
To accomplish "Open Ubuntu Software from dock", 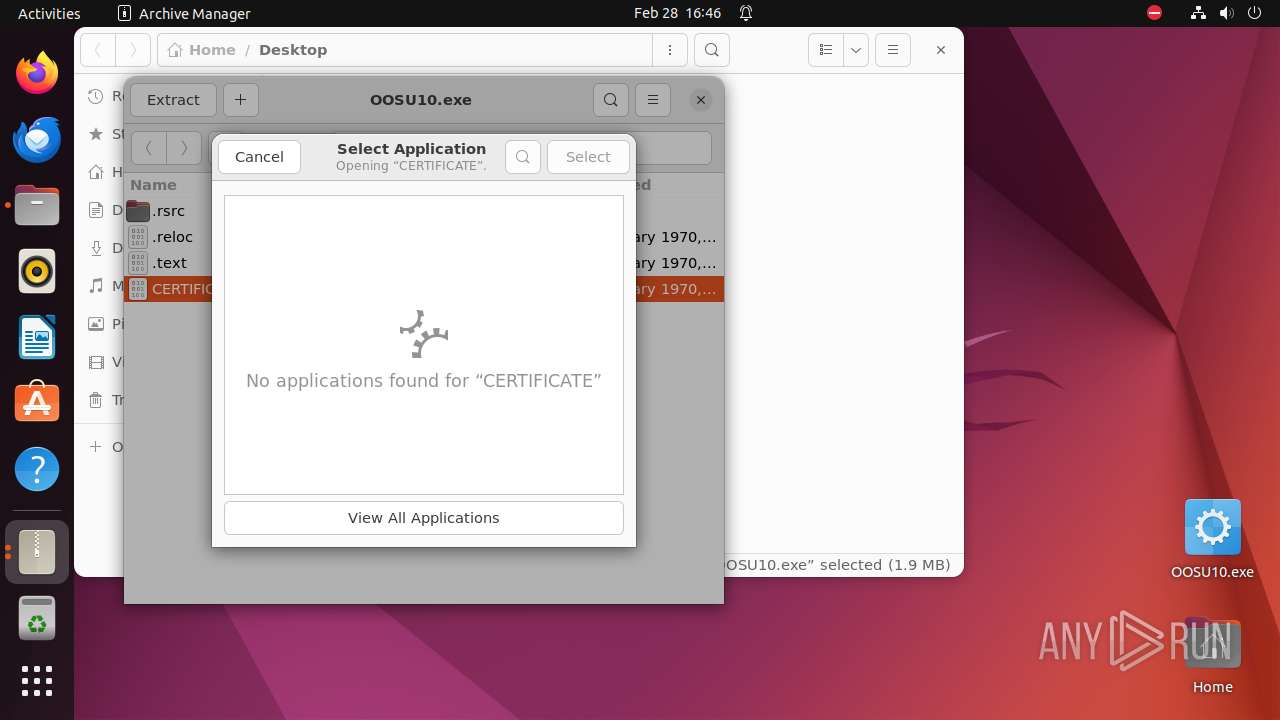I will [x=37, y=403].
